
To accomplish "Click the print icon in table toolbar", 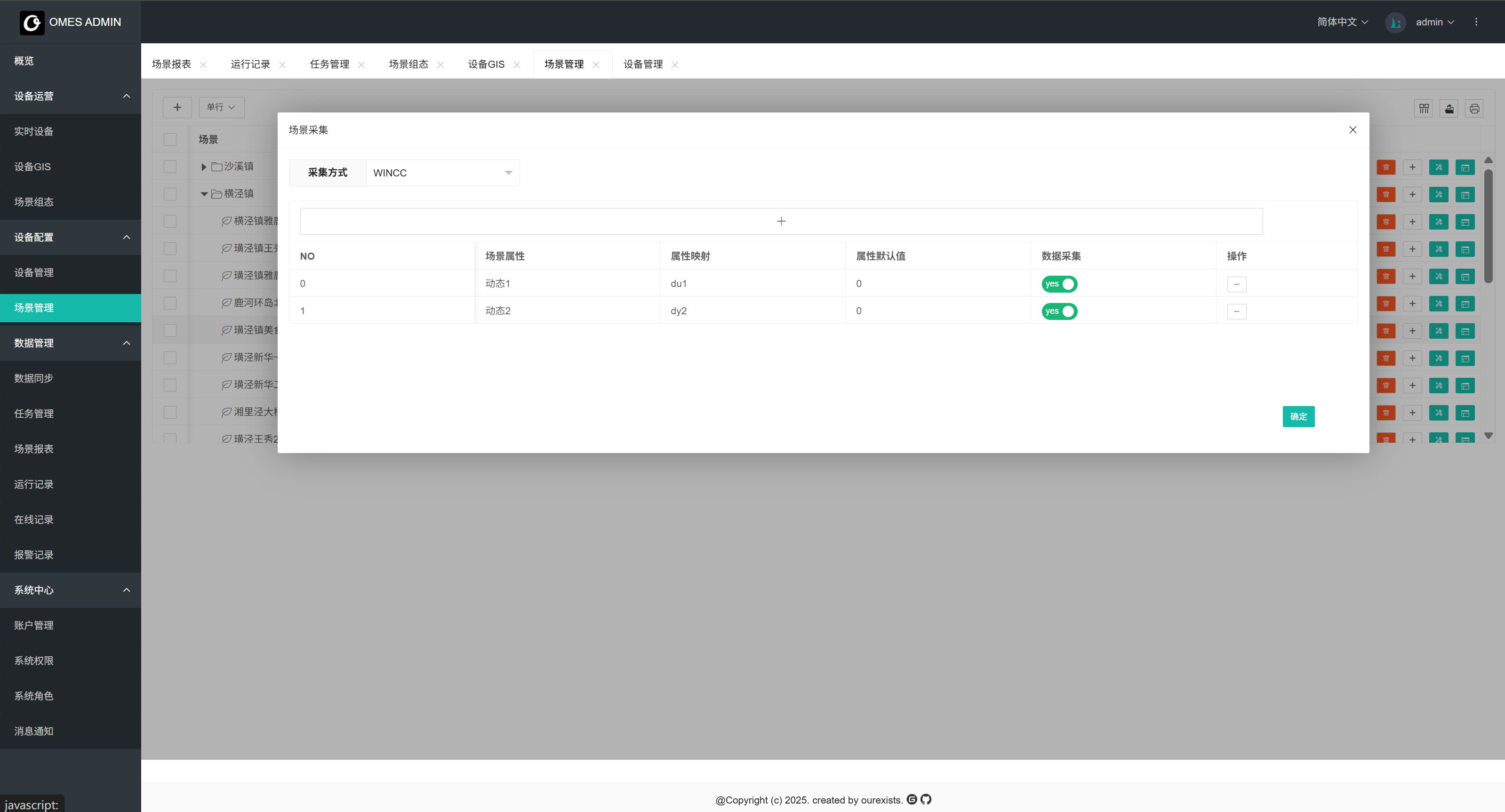I will pos(1474,109).
